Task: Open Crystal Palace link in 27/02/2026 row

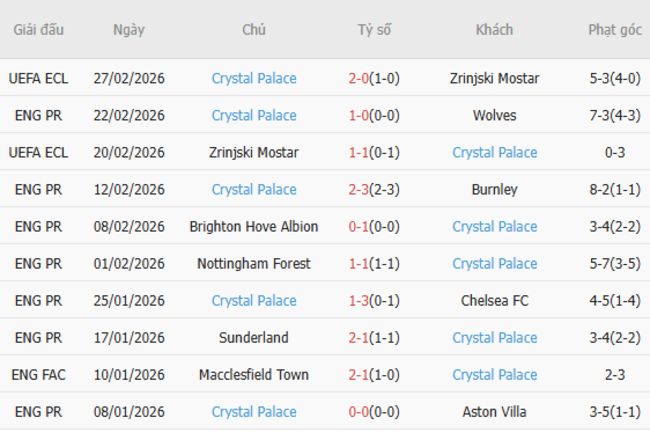Action: tap(254, 78)
